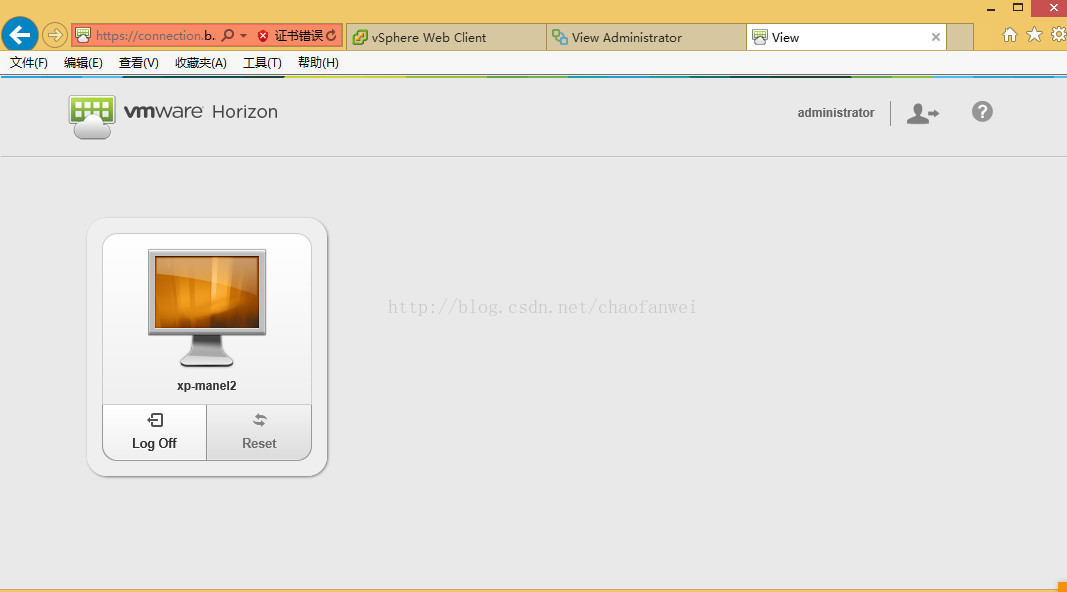Click the vmware Horizon title text
Image resolution: width=1067 pixels, height=592 pixels.
pos(201,112)
